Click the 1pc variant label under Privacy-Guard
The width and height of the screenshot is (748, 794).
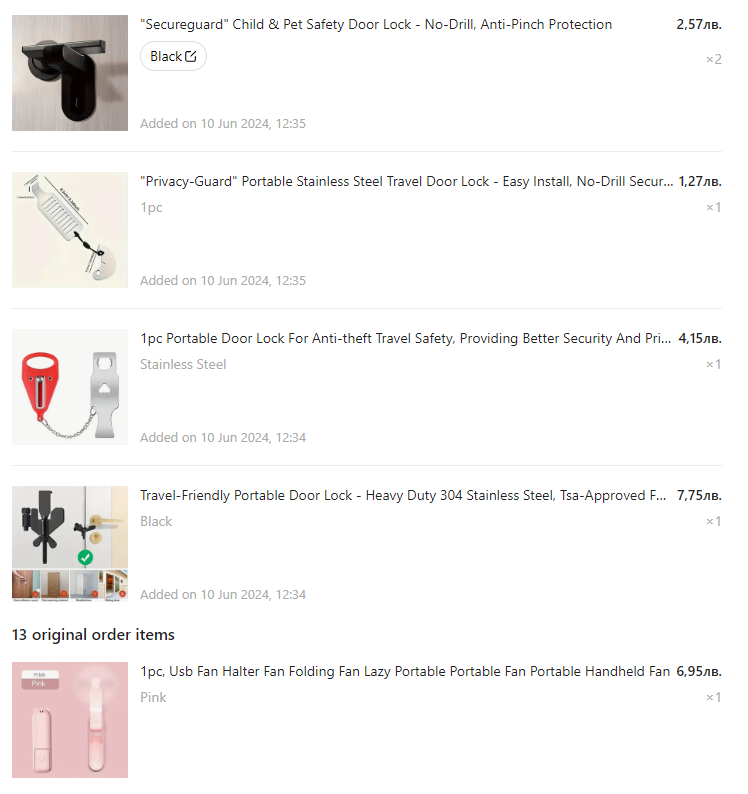pyautogui.click(x=151, y=208)
